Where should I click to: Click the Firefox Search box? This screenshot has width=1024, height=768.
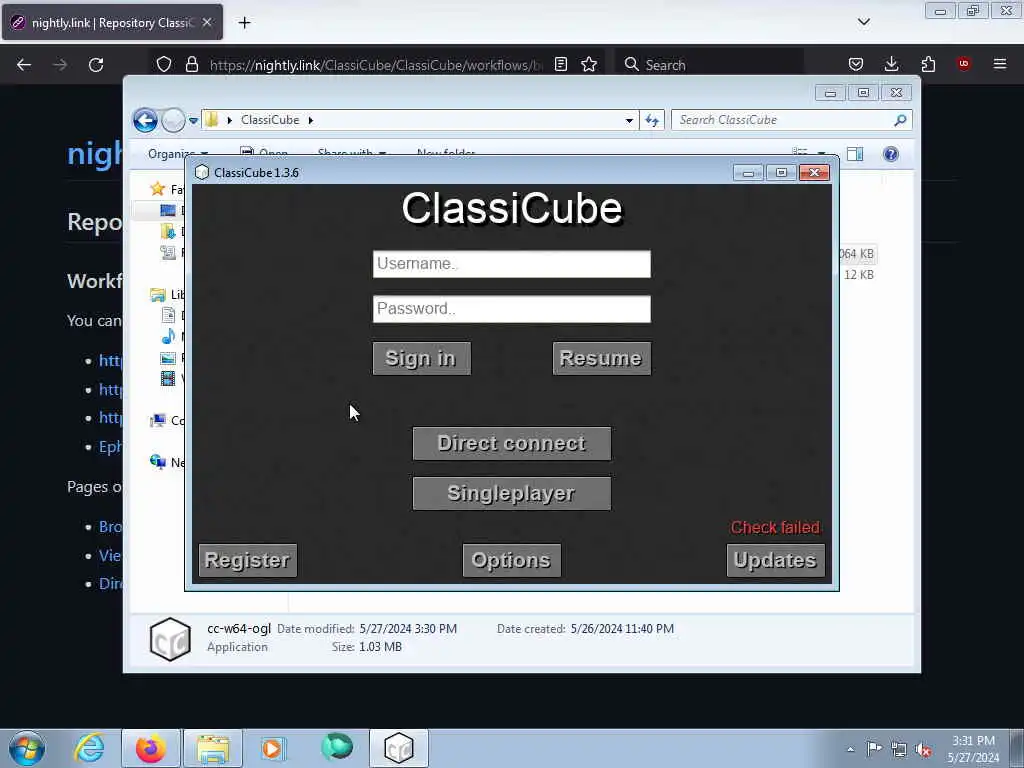pyautogui.click(x=709, y=65)
